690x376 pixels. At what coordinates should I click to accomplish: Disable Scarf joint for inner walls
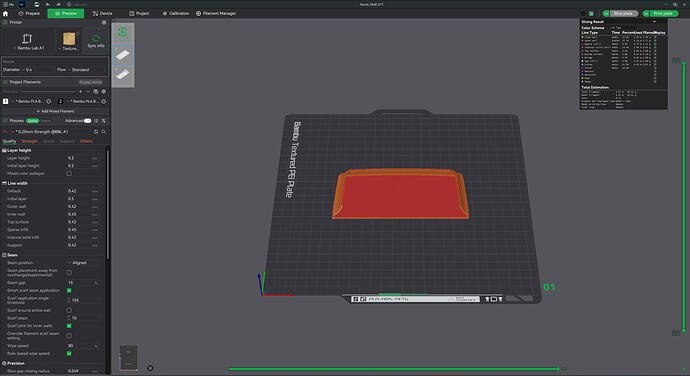[69, 326]
